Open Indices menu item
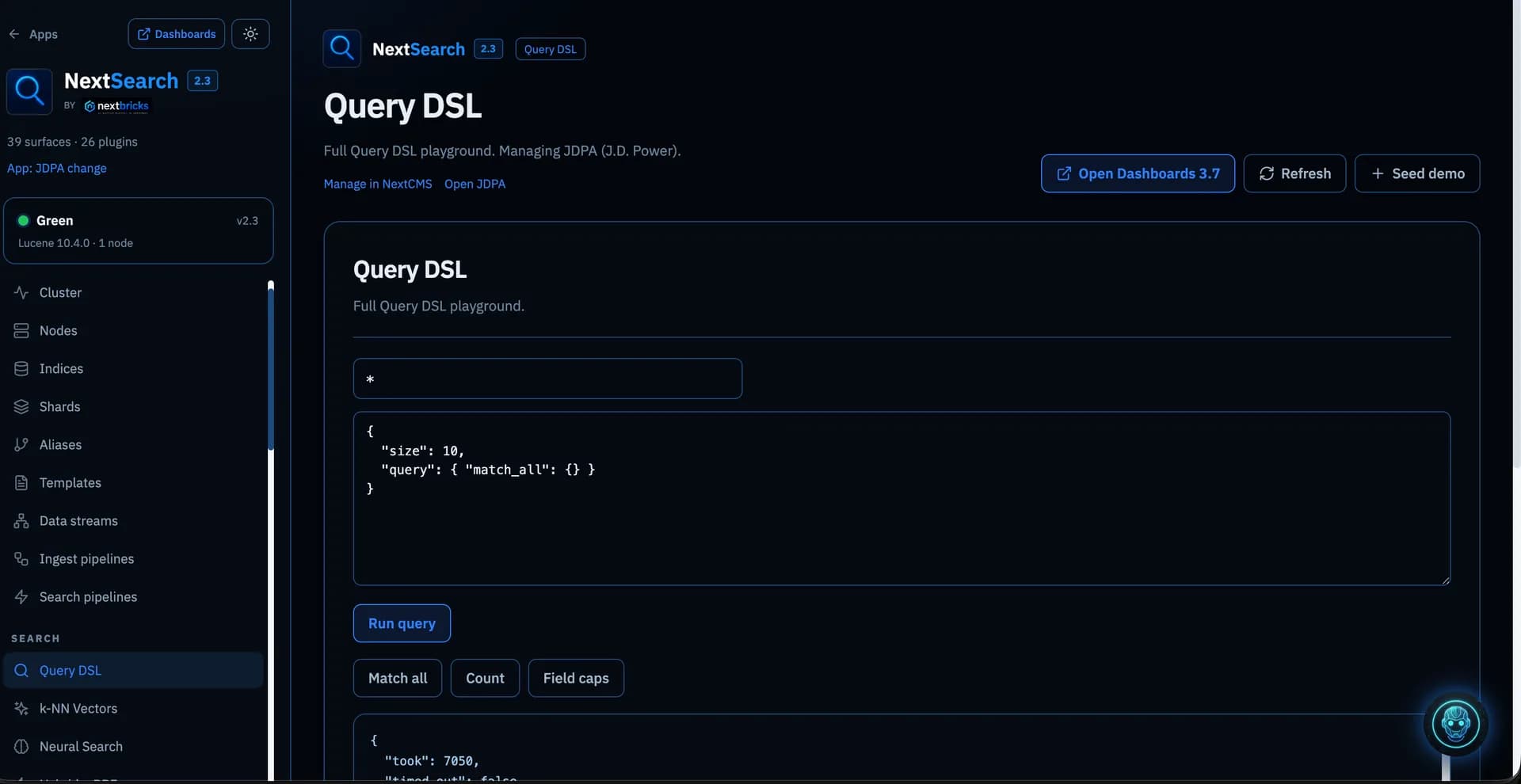The height and width of the screenshot is (784, 1521). tap(133, 368)
